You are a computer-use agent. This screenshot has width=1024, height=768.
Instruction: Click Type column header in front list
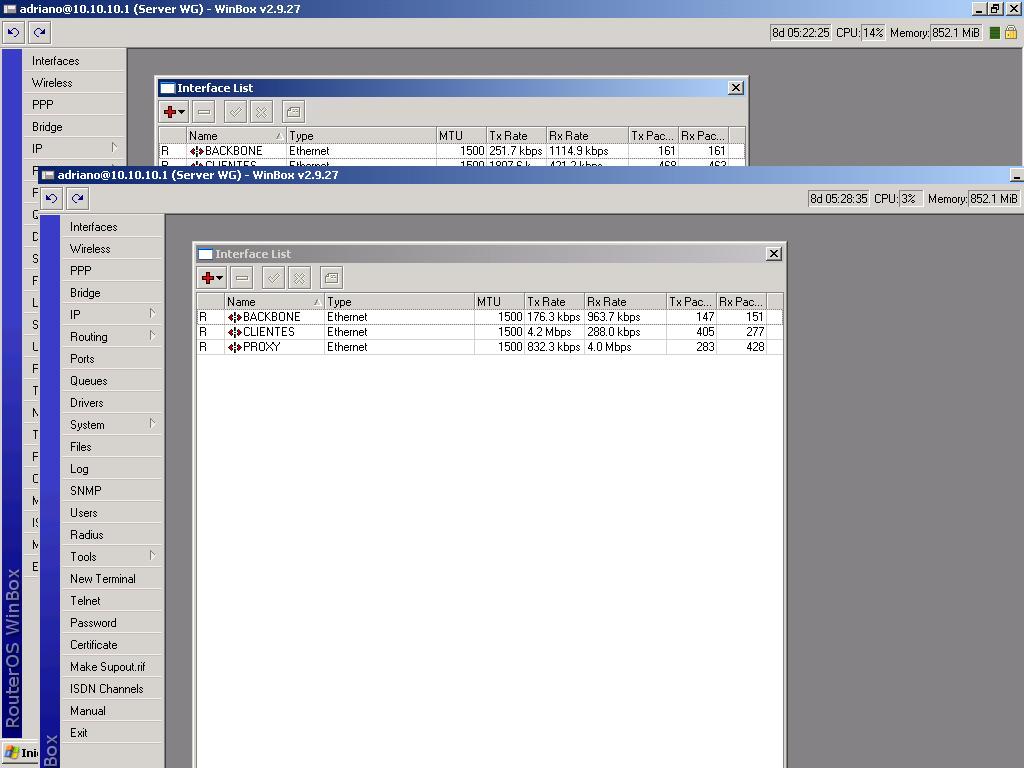pos(399,302)
